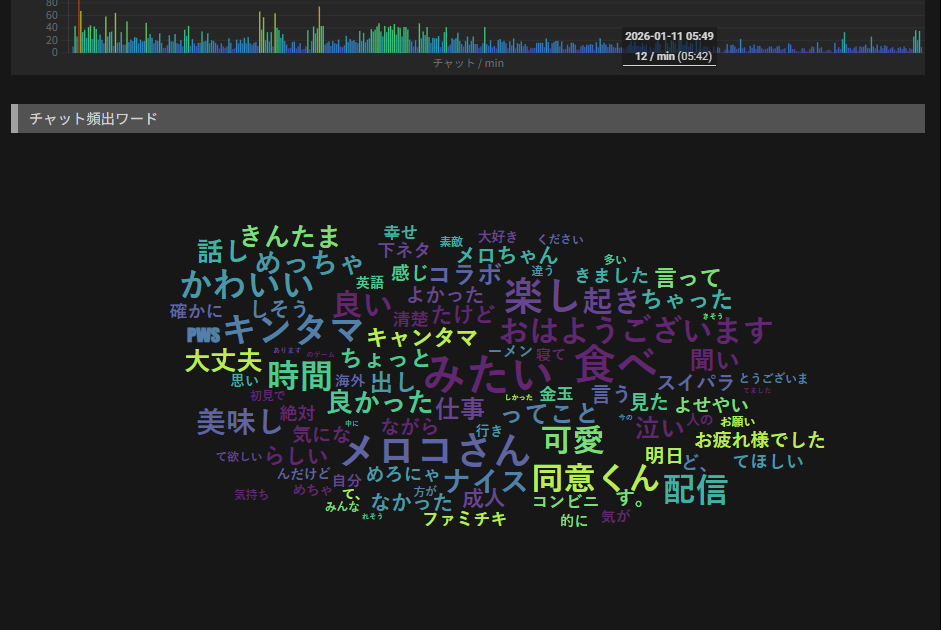The image size is (941, 630).
Task: Click the word 素敵 in cloud
Action: [451, 241]
